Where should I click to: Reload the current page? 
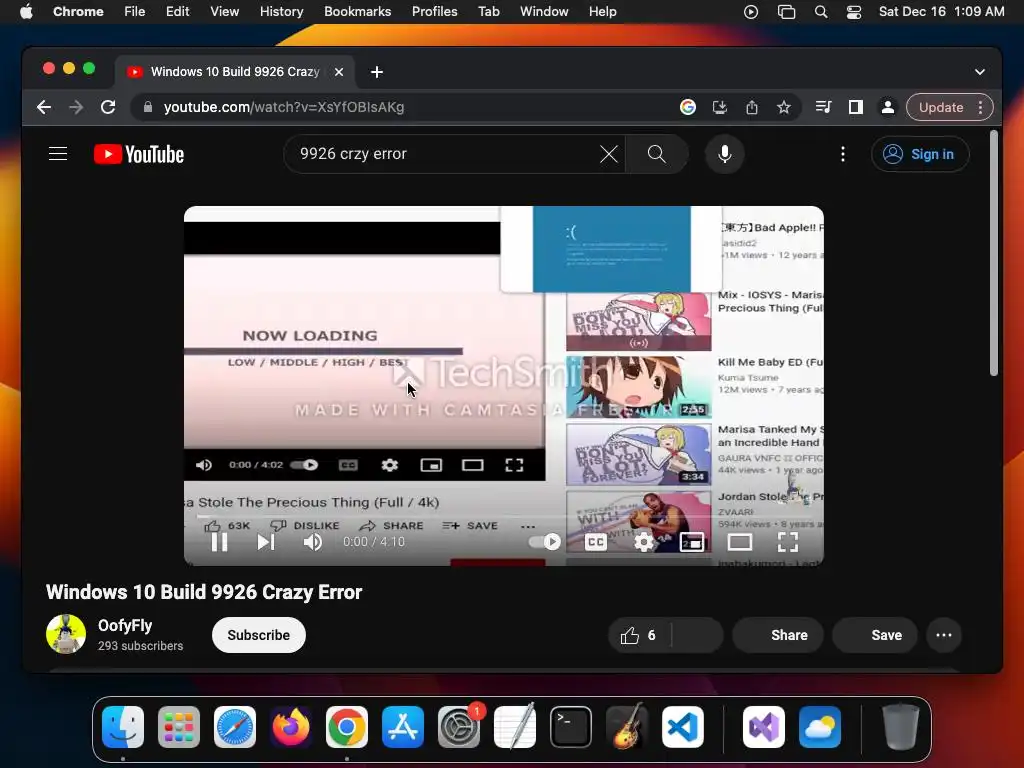[x=108, y=107]
